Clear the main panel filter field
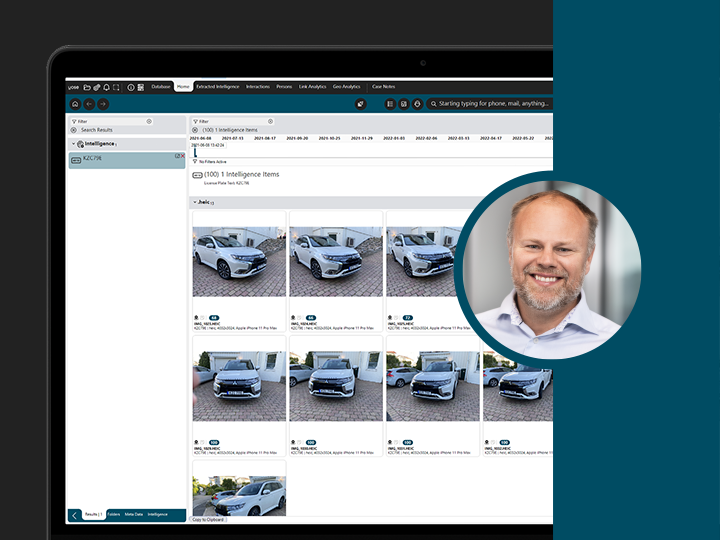Screen dimensions: 720x540 pos(270,121)
